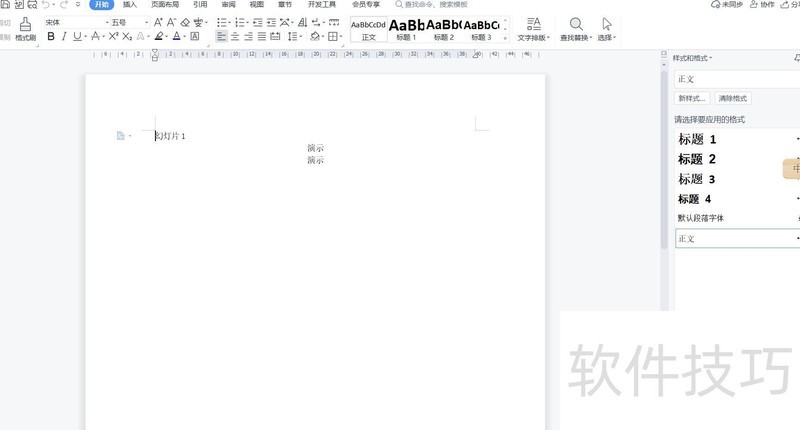
Task: Click the clear formatting eraser icon
Action: click(x=185, y=22)
